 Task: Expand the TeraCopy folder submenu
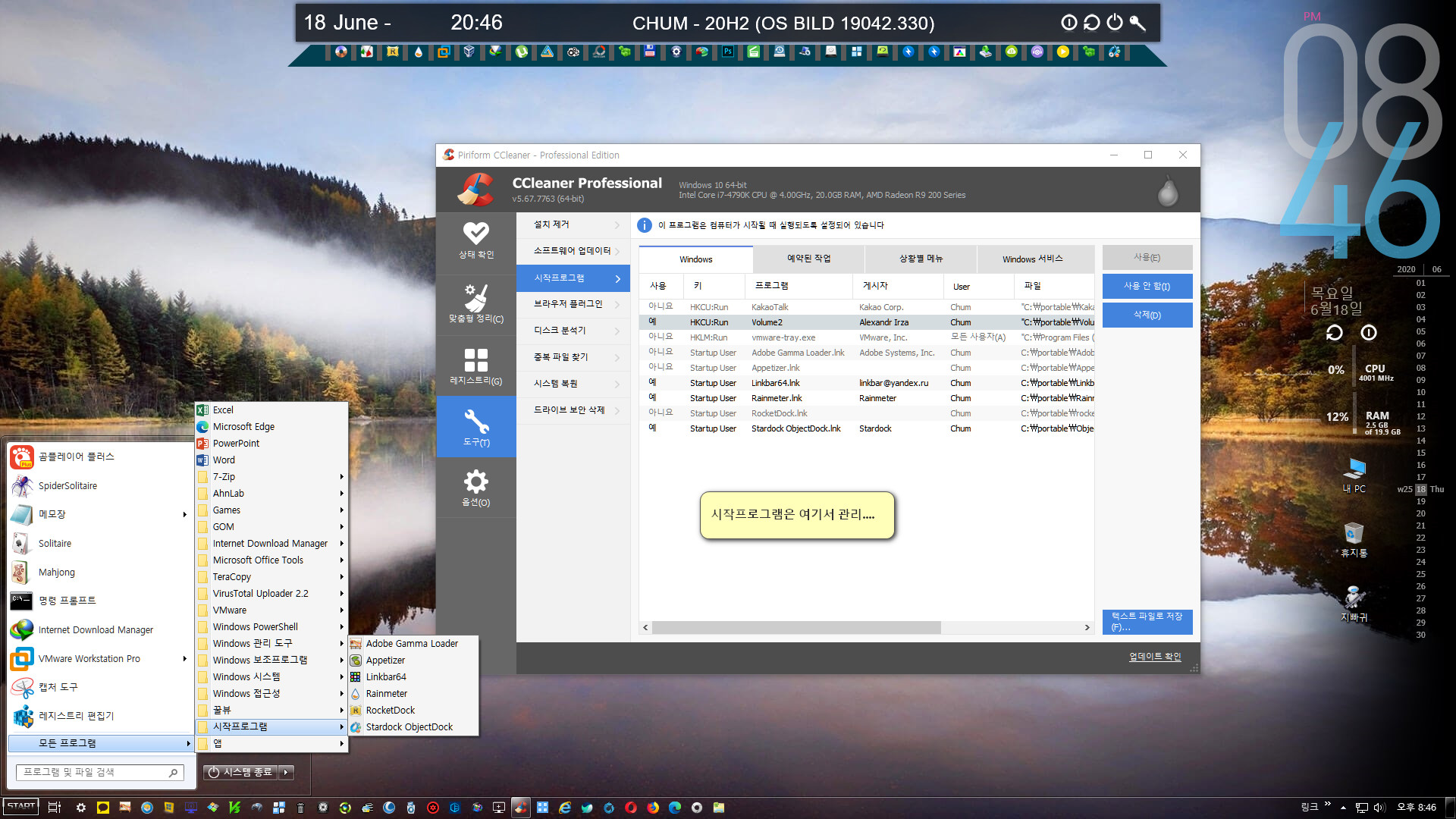(271, 576)
